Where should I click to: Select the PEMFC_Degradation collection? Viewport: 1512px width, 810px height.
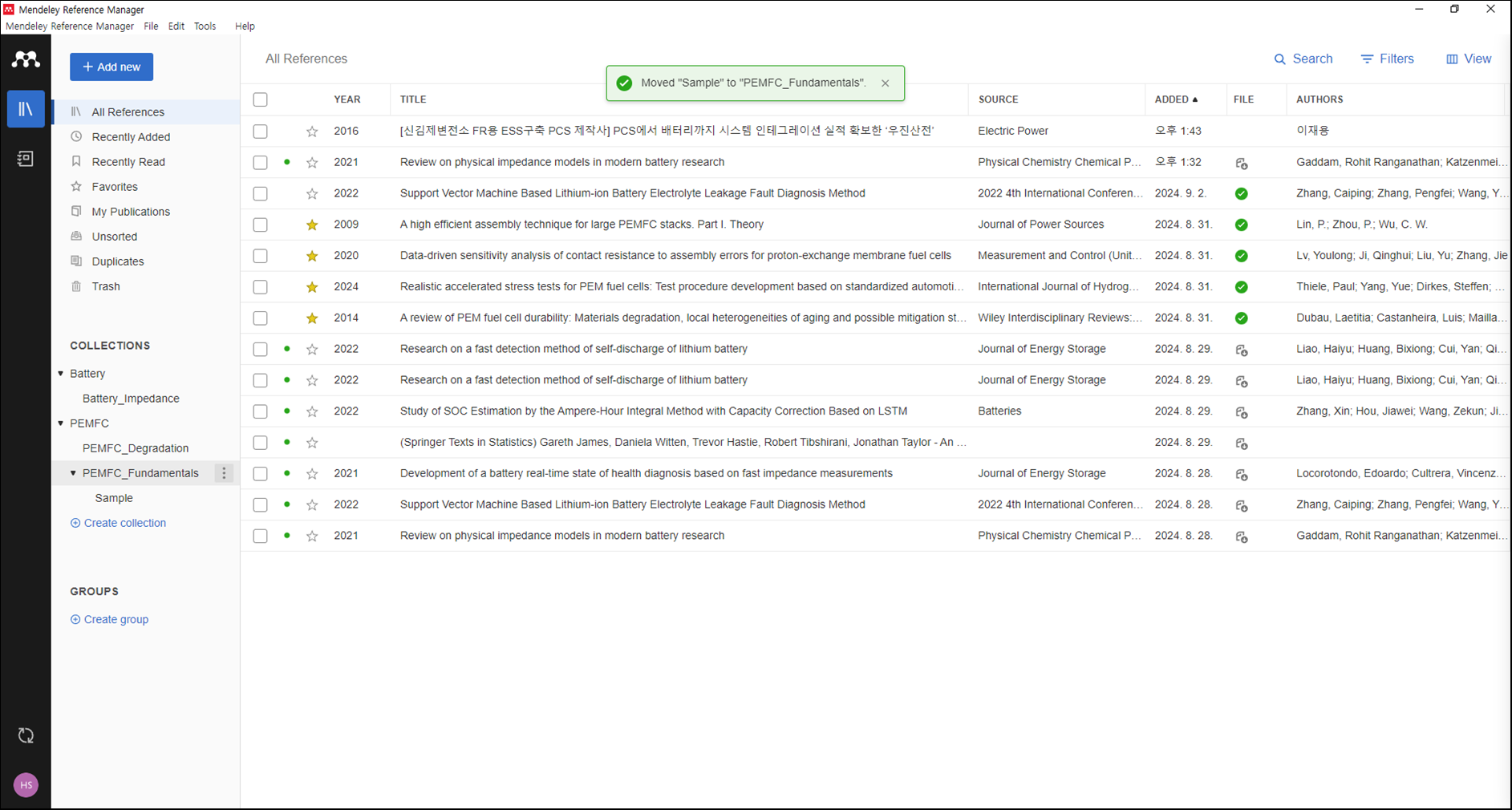point(136,448)
